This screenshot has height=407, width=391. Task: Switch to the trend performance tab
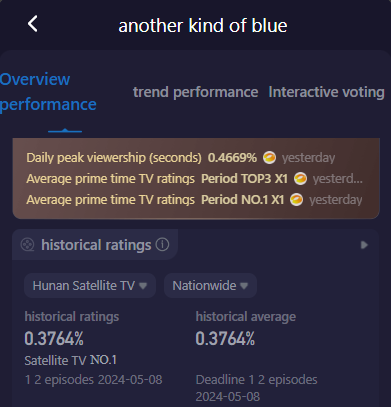click(196, 92)
